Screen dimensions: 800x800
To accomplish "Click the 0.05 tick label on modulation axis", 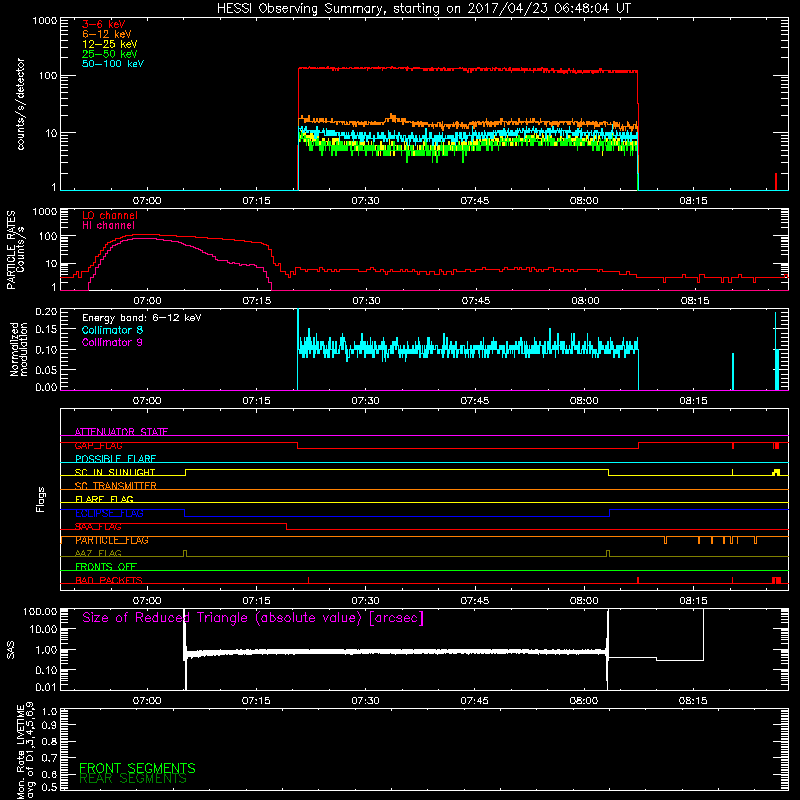I will click(46, 369).
